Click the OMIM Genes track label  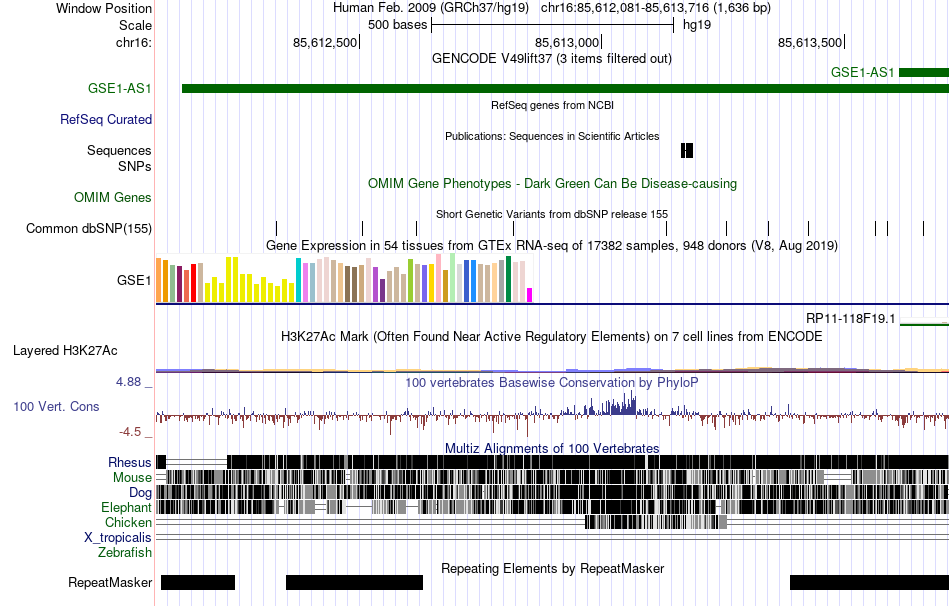tap(113, 198)
